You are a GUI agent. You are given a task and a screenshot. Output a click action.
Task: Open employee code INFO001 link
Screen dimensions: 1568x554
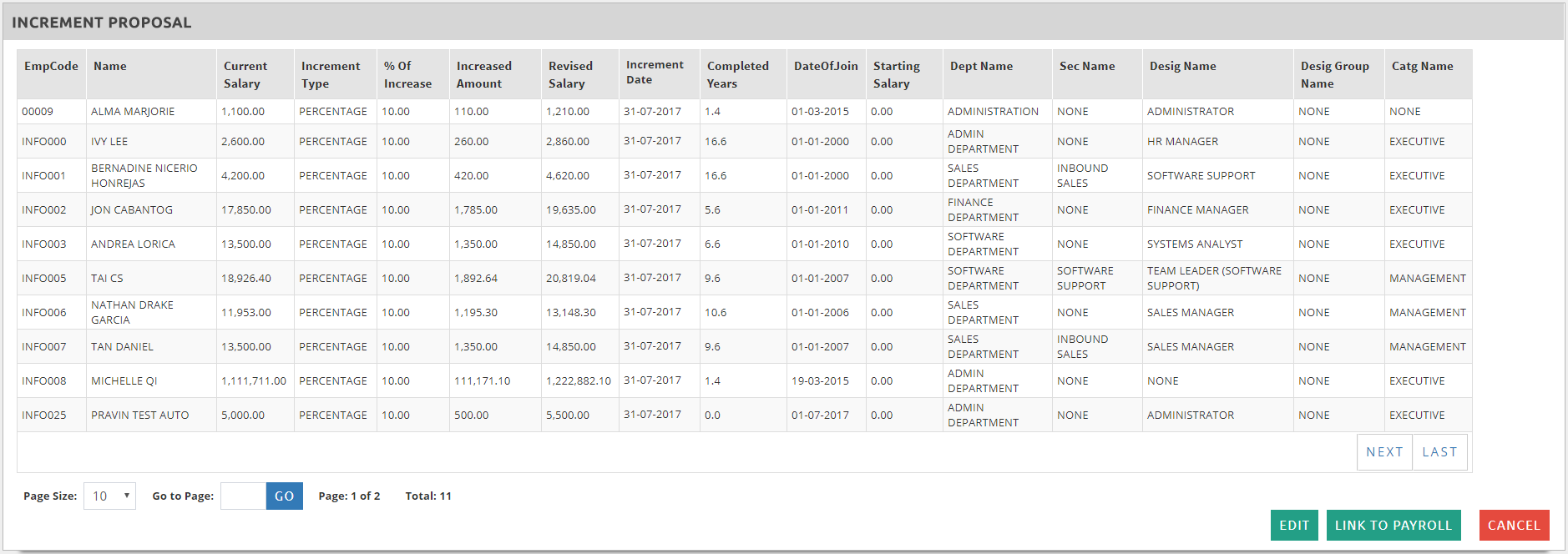[x=43, y=176]
